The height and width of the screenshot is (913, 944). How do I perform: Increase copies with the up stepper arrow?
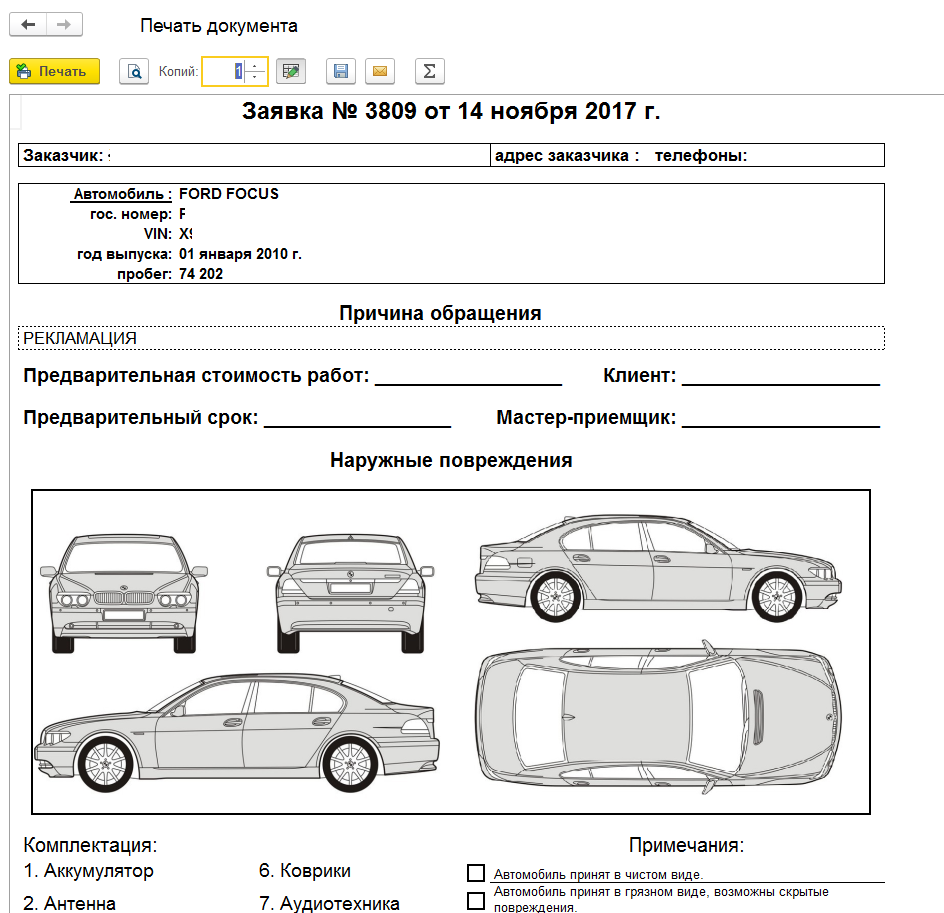click(256, 66)
